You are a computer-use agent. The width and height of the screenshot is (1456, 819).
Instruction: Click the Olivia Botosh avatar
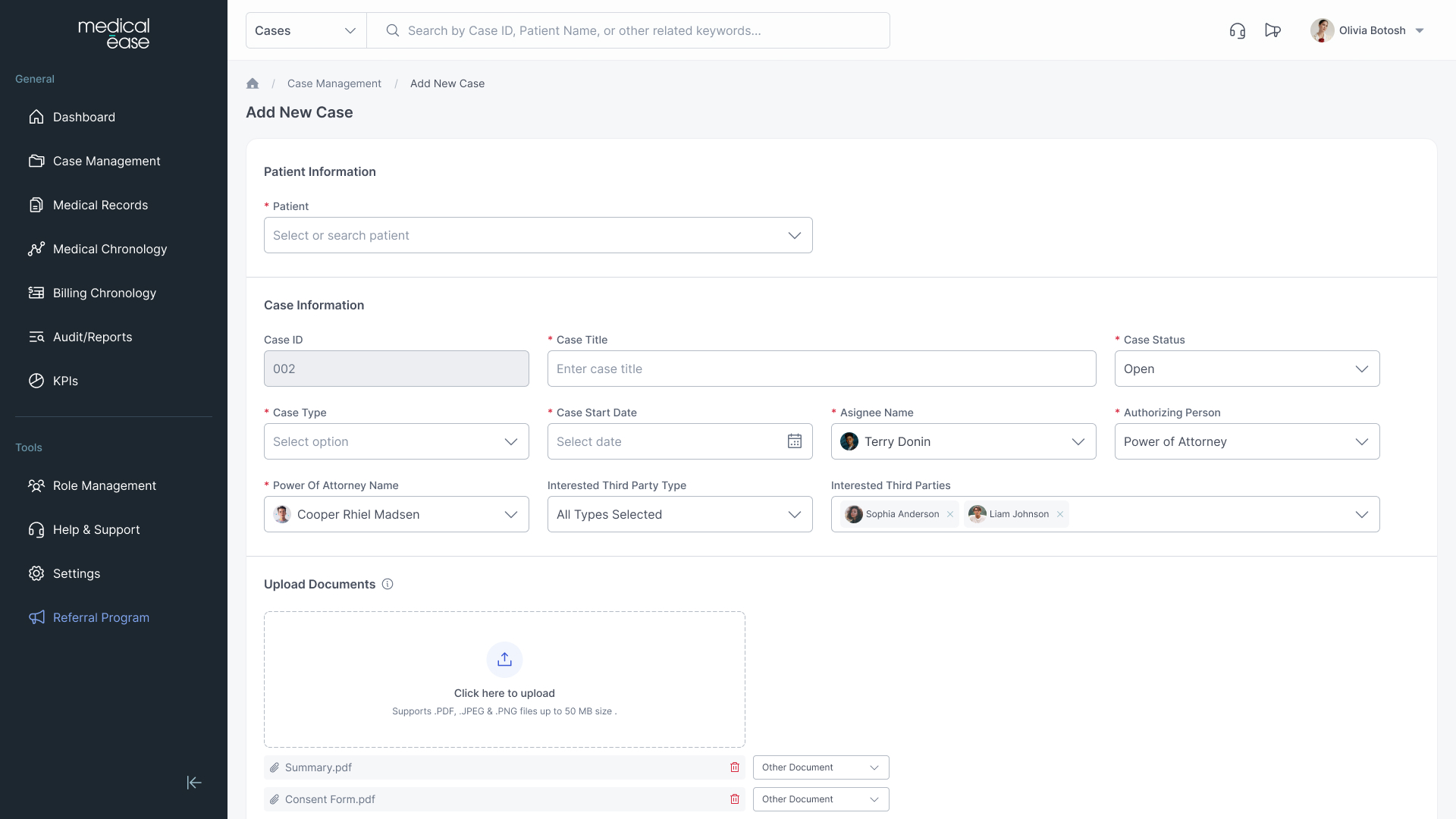click(x=1322, y=30)
